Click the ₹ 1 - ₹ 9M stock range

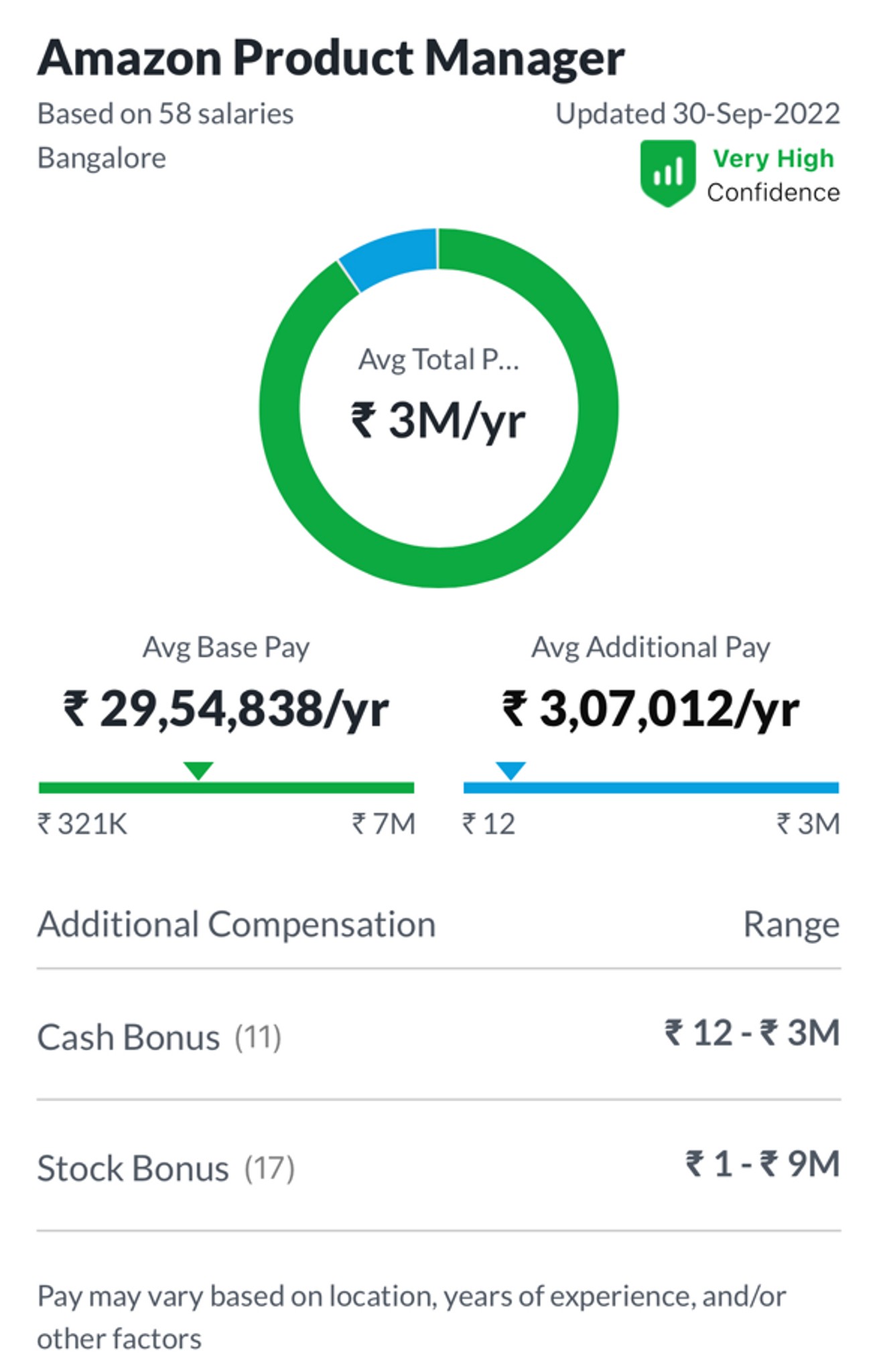[762, 1164]
